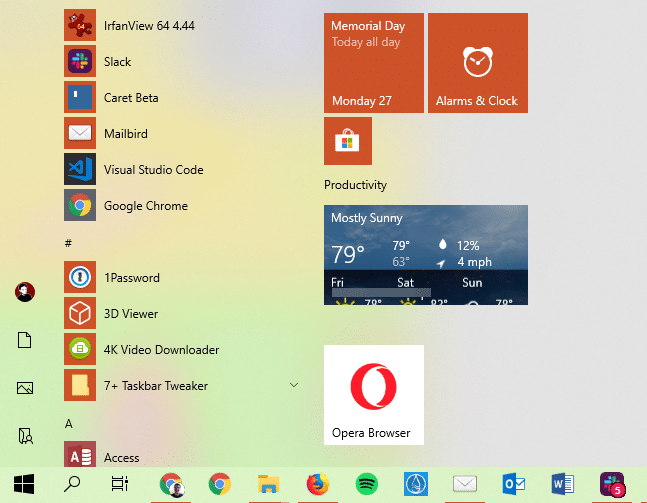Open the Microsoft Store tile

pos(348,141)
